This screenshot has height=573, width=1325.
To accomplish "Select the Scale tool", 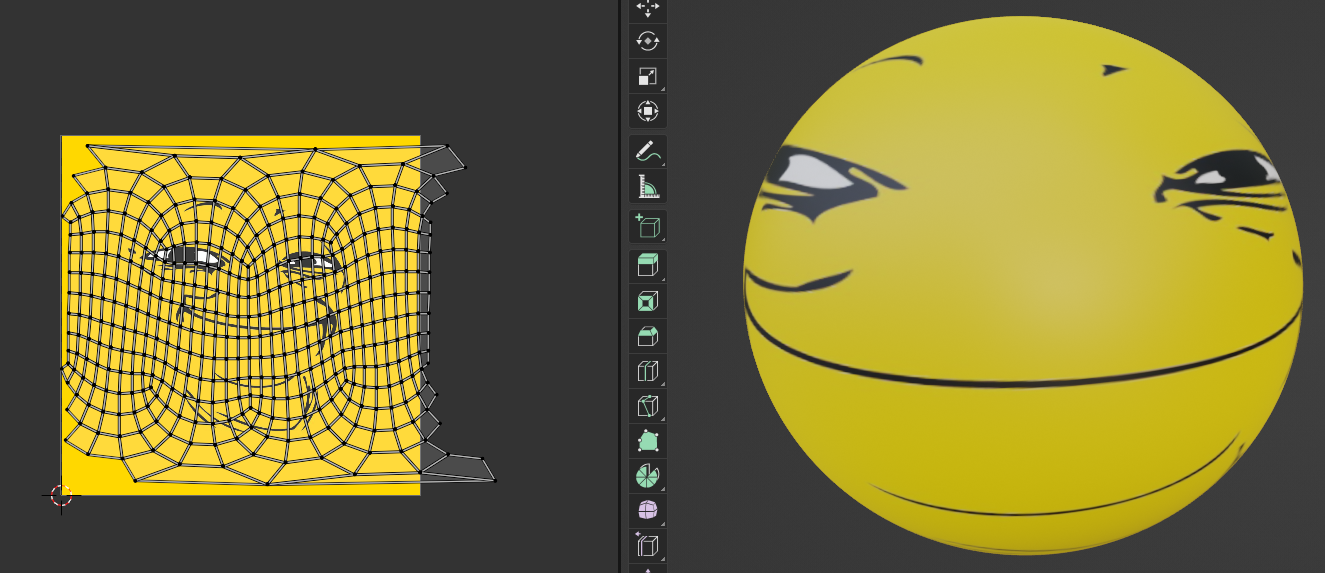I will pyautogui.click(x=647, y=76).
